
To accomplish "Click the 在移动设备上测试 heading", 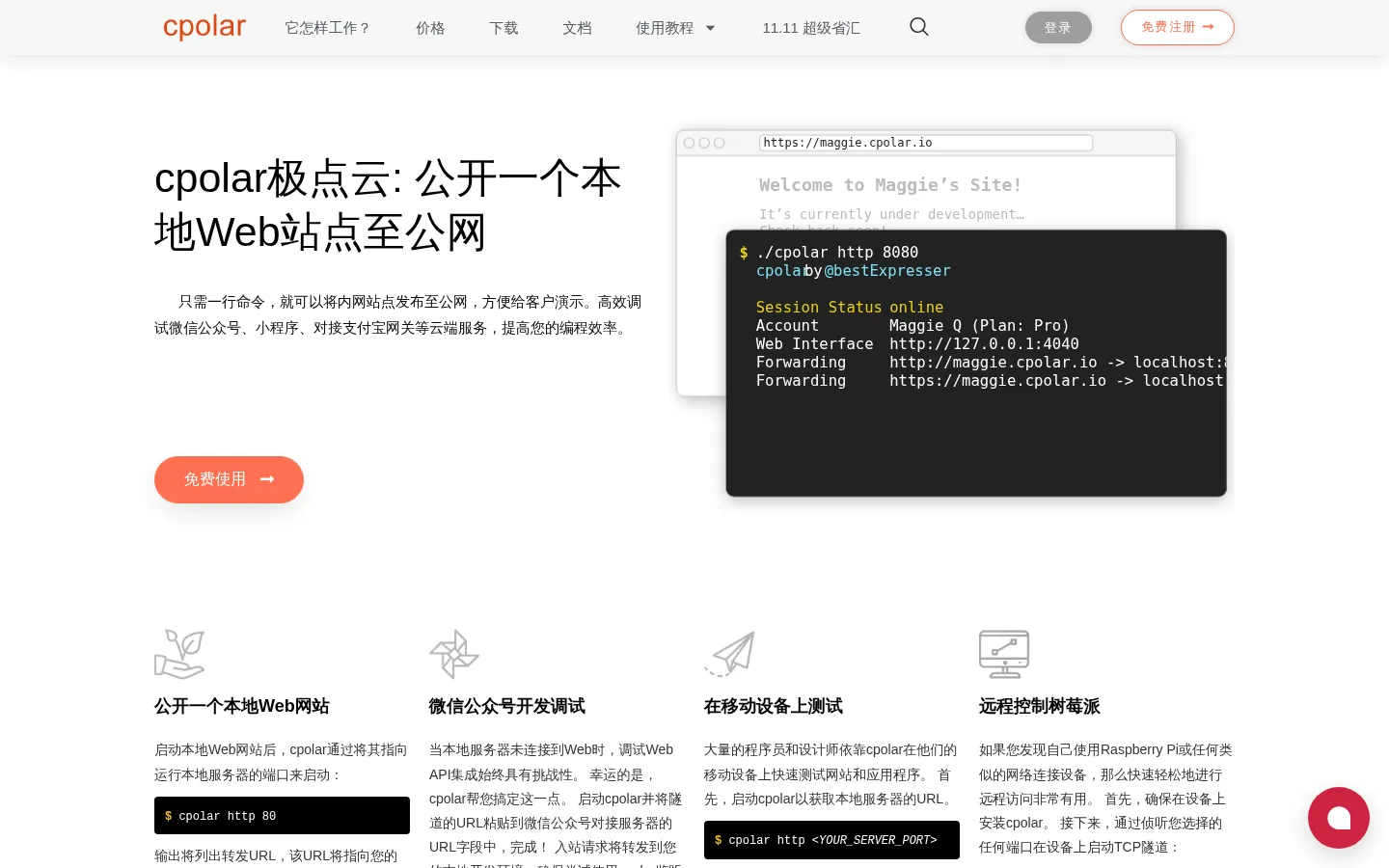I will coord(774,706).
